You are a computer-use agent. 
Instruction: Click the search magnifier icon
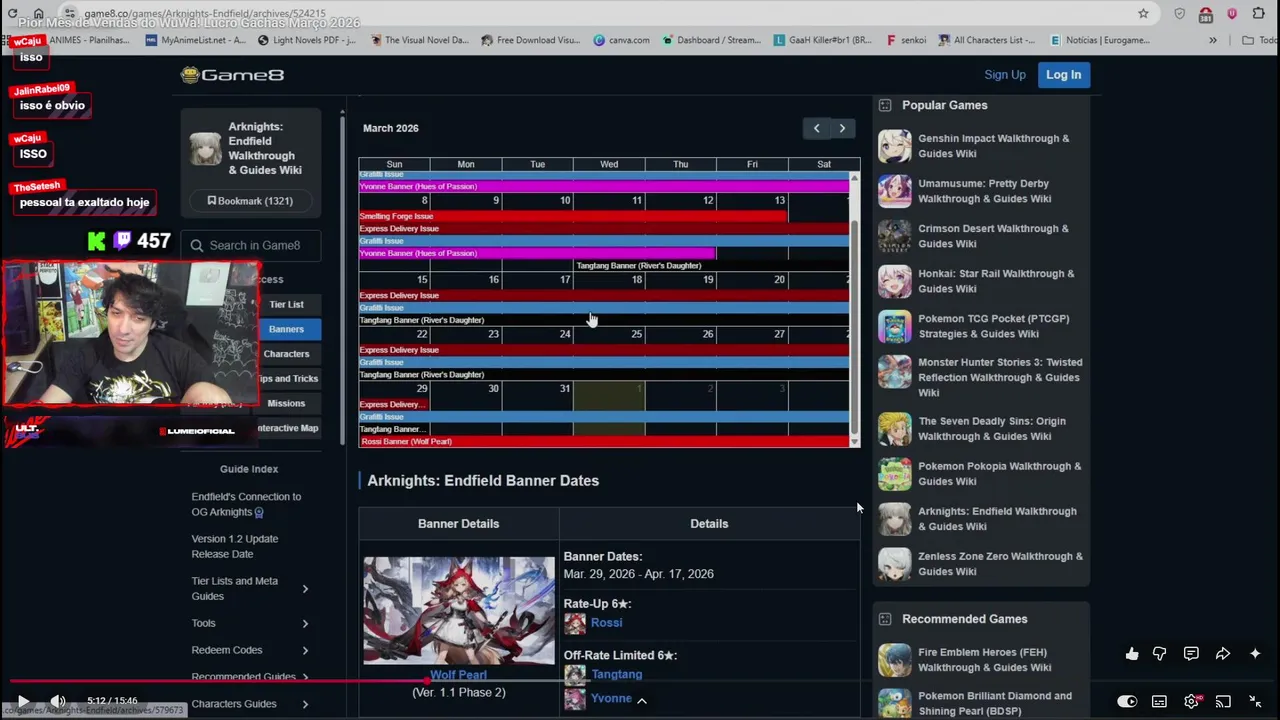coord(197,245)
